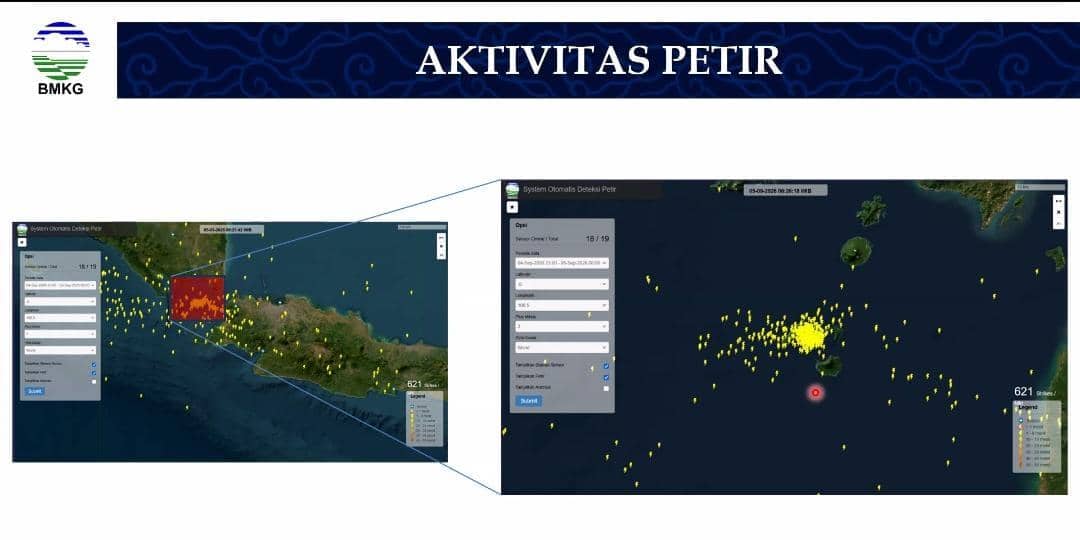Click the top icon in the enlarged map's control stack
Screen dimensions: 1080x540
point(1059,201)
